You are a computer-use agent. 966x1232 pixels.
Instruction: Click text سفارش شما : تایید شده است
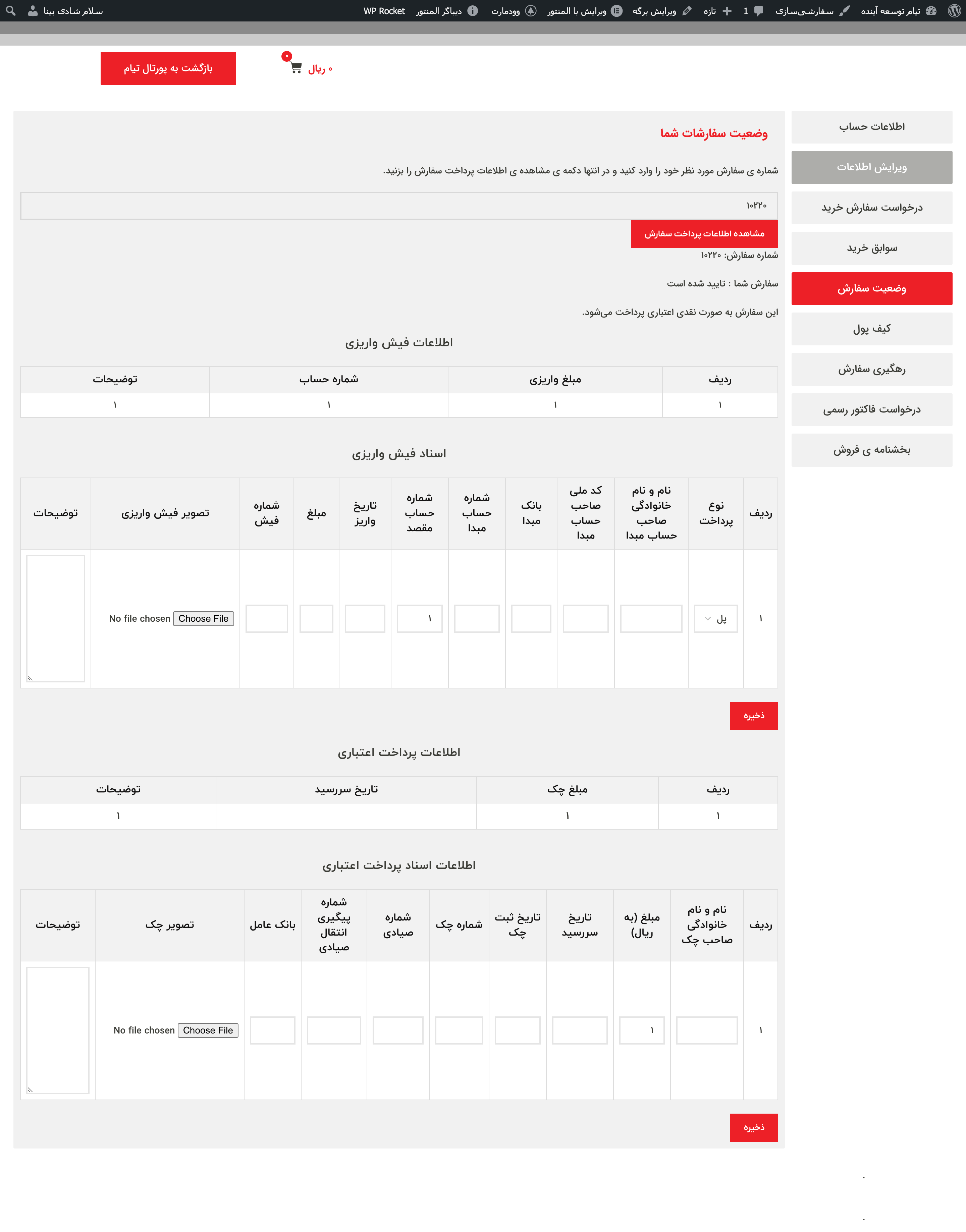[722, 284]
